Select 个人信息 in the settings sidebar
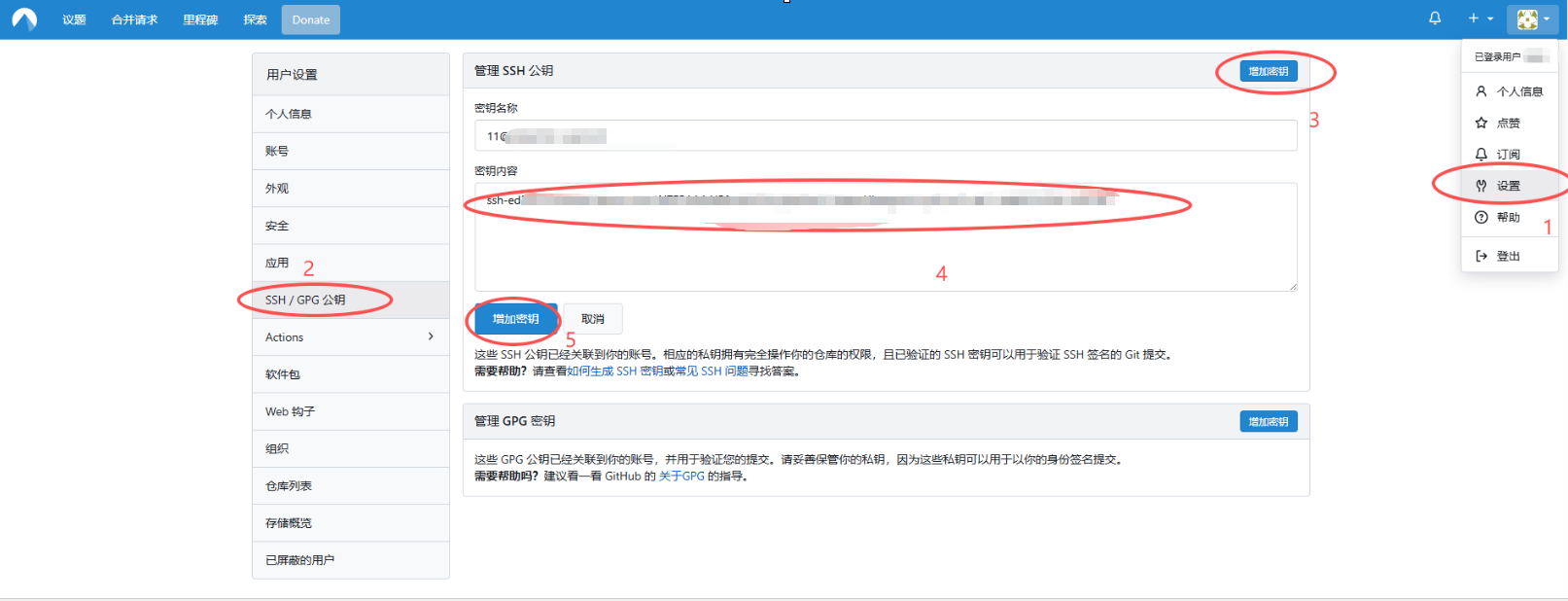This screenshot has width=1568, height=601. tap(351, 114)
